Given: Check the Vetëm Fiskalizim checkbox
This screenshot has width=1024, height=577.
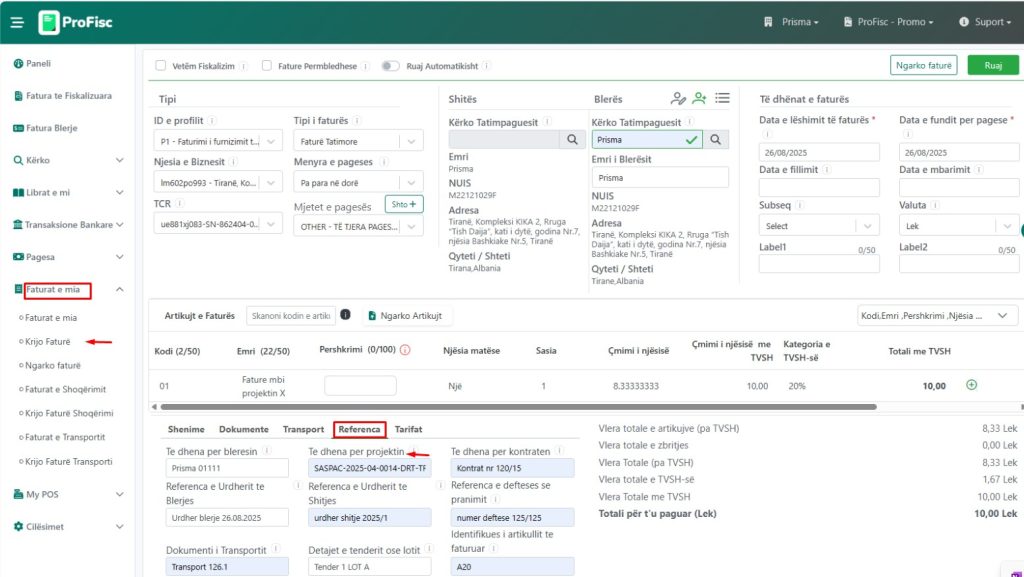Looking at the screenshot, I should tap(161, 65).
